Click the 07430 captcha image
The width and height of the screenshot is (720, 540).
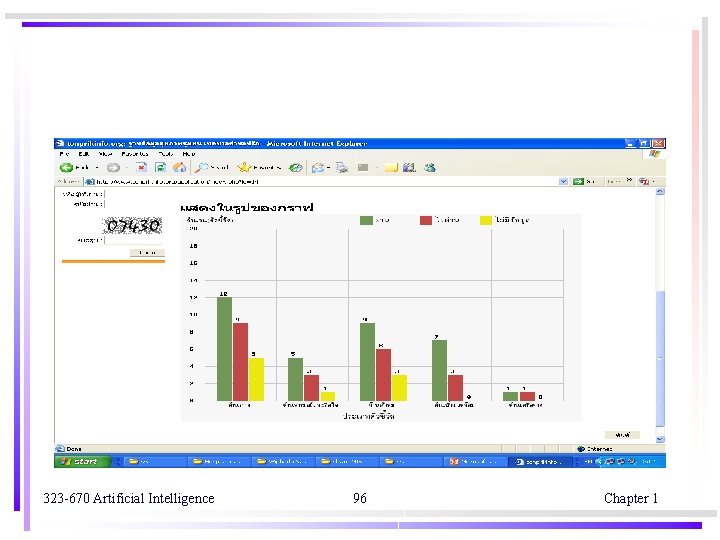tap(133, 225)
